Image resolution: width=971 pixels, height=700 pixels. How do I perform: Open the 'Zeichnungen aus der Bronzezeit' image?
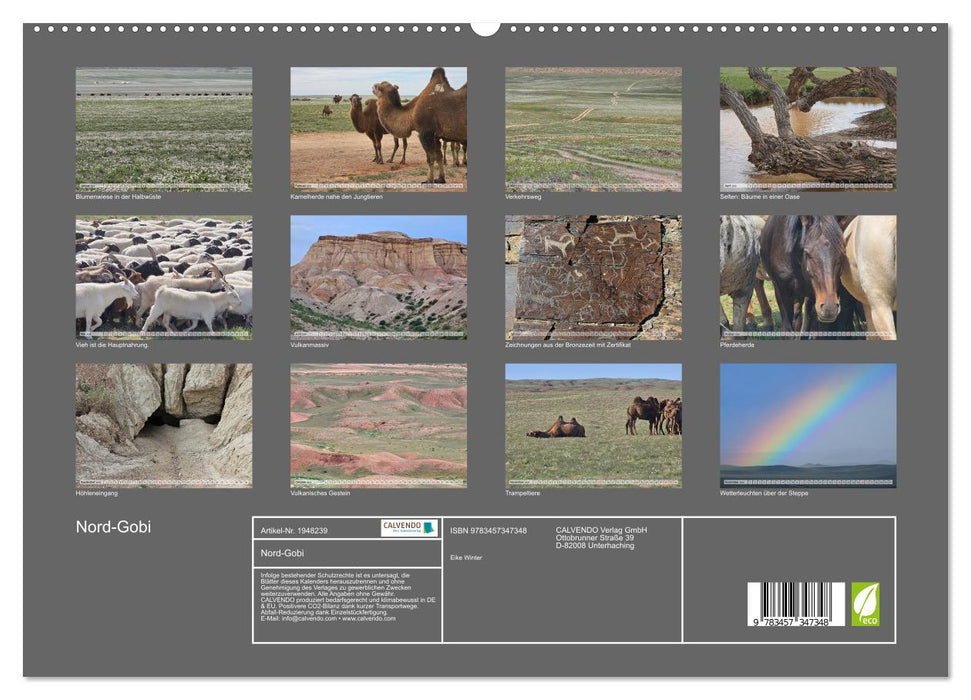[x=594, y=278]
